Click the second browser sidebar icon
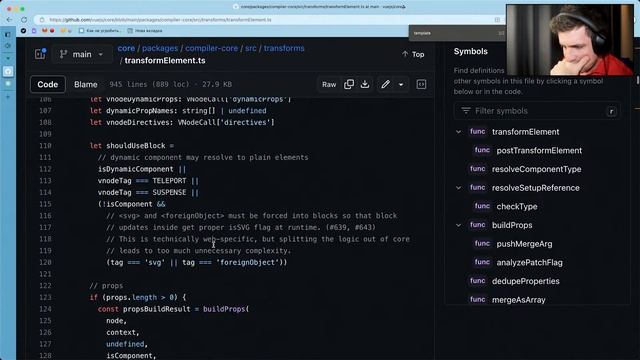Screen dimensions: 640x360 coord(8,46)
